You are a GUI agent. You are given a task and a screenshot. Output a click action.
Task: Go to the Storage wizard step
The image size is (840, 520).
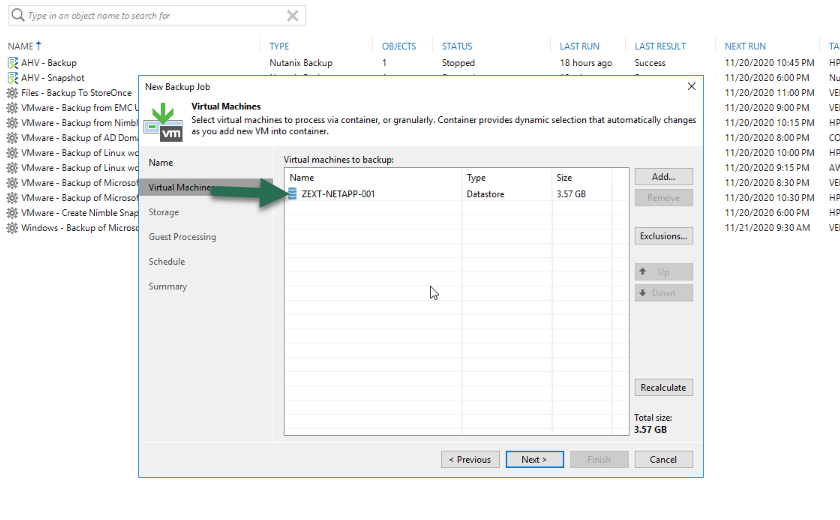pos(163,212)
